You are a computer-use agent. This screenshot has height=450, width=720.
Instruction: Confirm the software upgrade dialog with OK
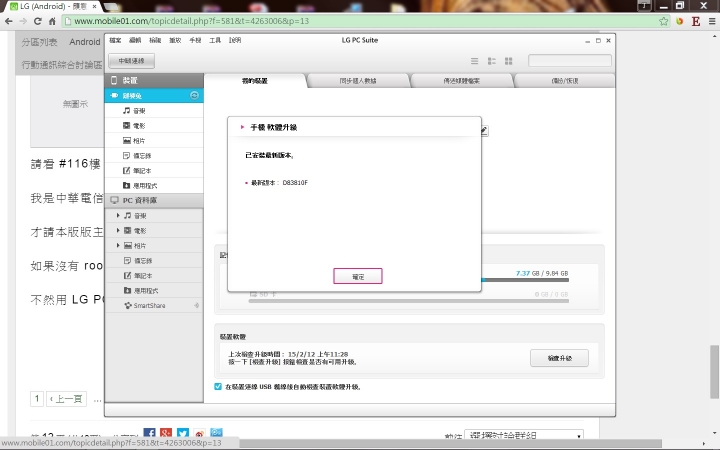tap(358, 276)
